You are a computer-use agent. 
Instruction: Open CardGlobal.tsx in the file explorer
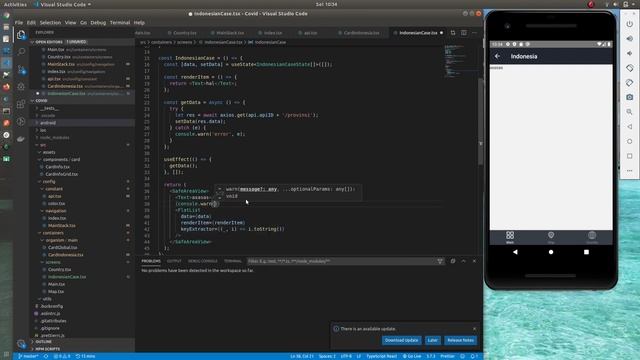click(x=62, y=248)
